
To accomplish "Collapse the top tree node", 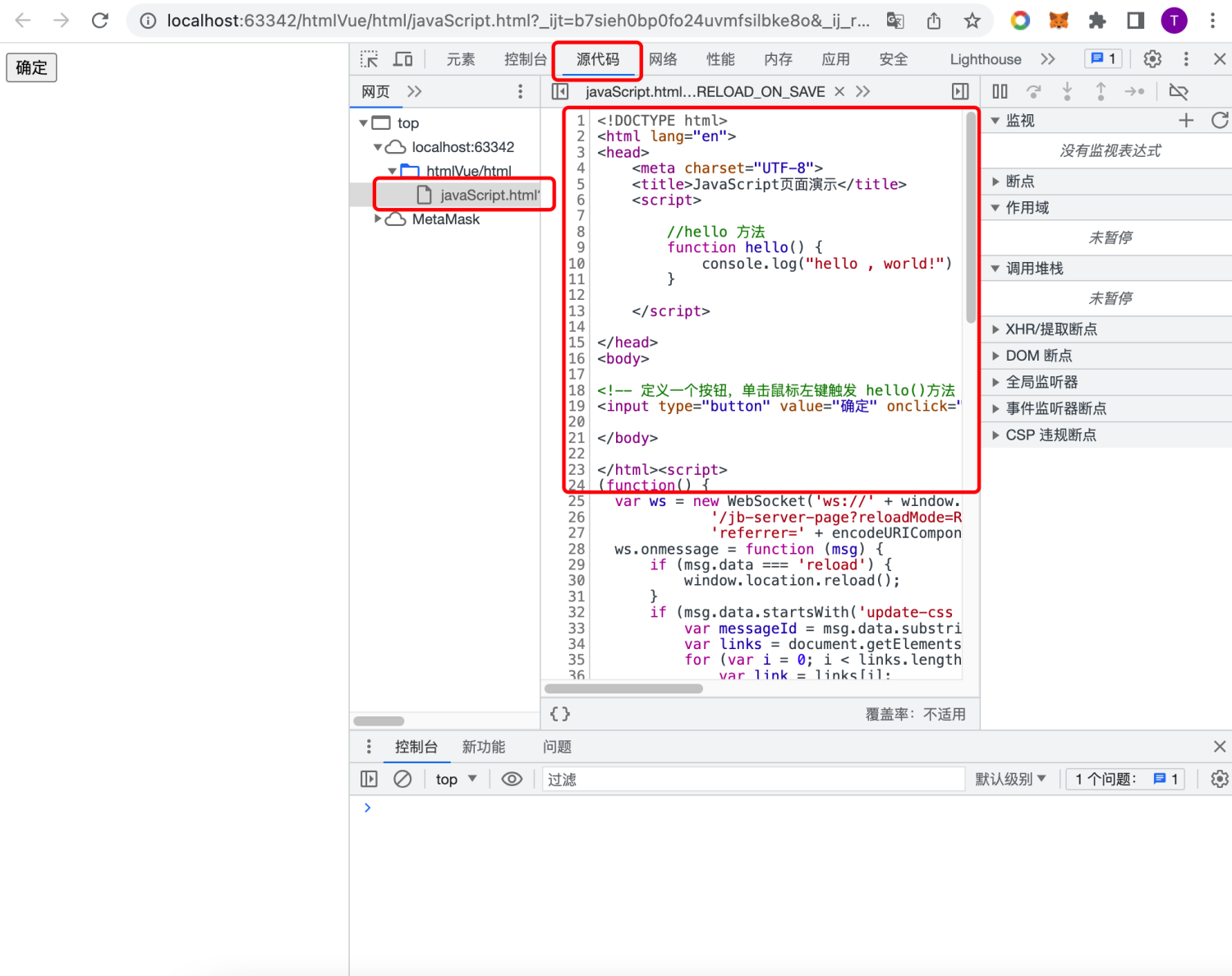I will pos(363,123).
